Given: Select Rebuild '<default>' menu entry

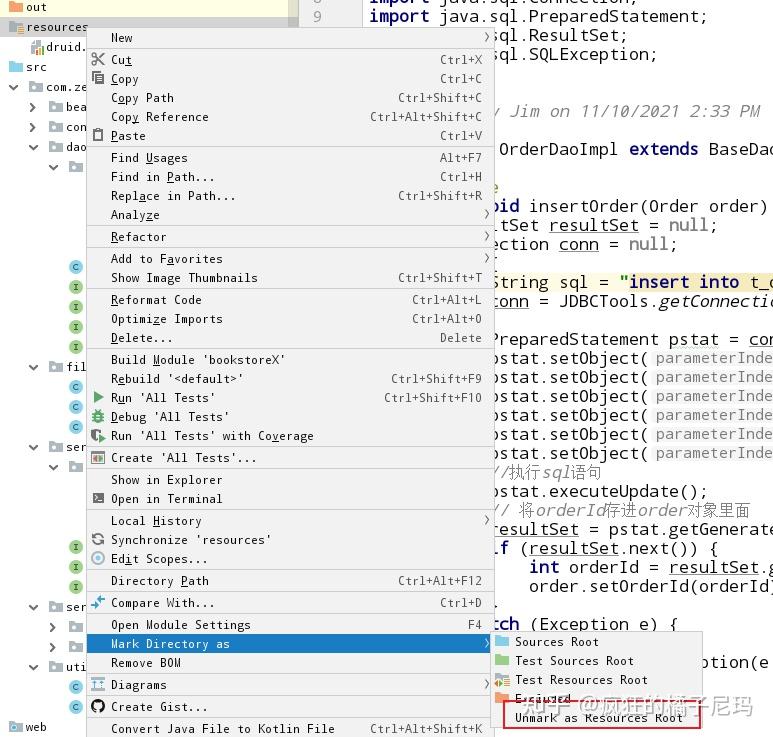Looking at the screenshot, I should click(290, 379).
